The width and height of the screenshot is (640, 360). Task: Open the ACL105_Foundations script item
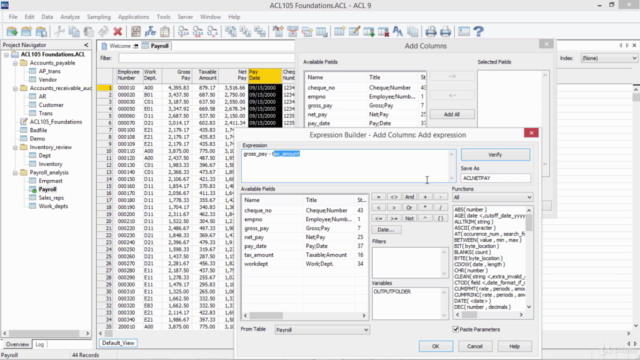pos(56,122)
